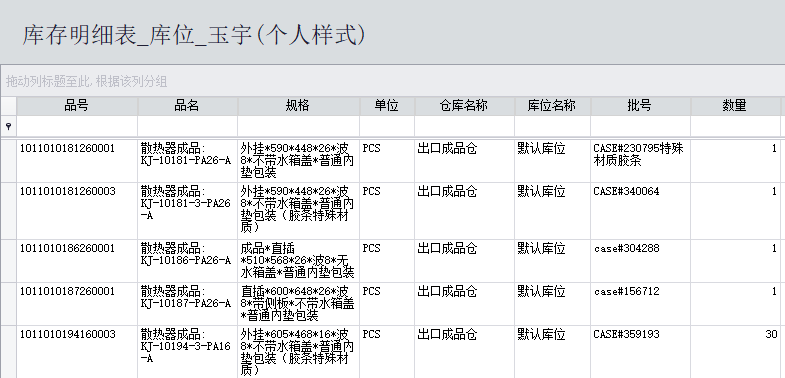
Task: Select cell 1011010181260001
Action: click(x=77, y=161)
